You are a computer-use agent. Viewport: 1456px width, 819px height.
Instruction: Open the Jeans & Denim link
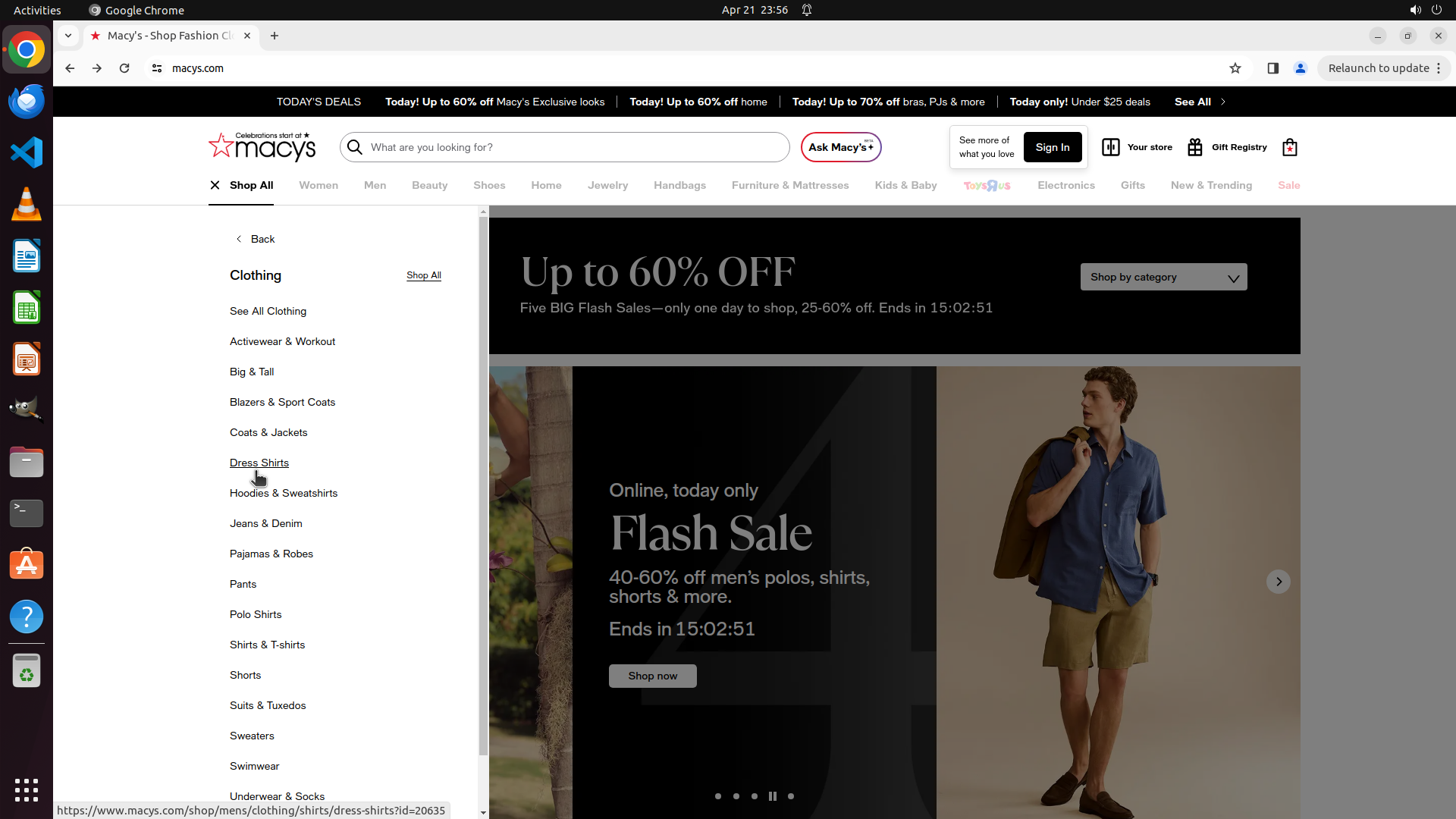pos(265,523)
